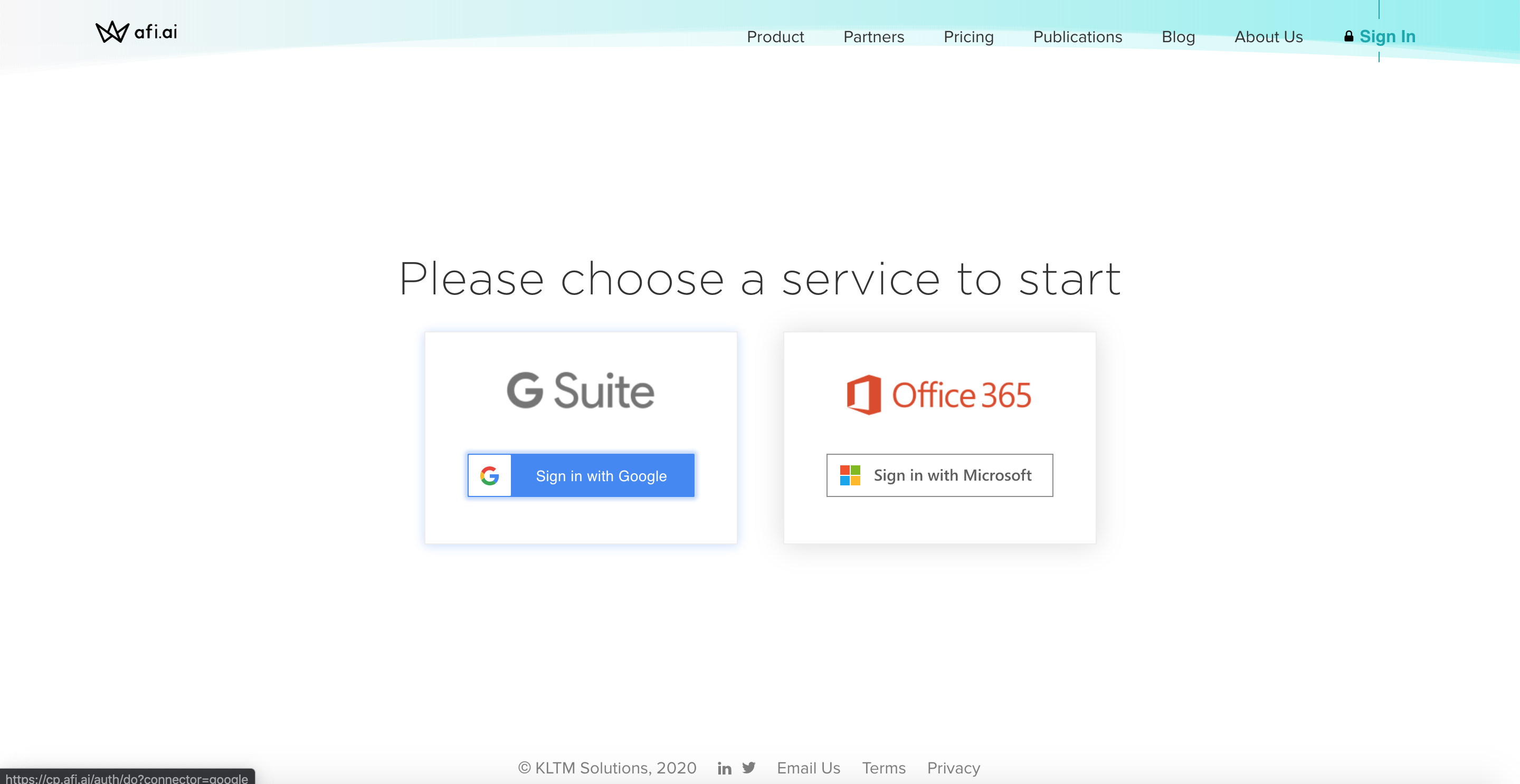Open the Publications menu item
Screen dimensions: 1520x784
(1077, 36)
